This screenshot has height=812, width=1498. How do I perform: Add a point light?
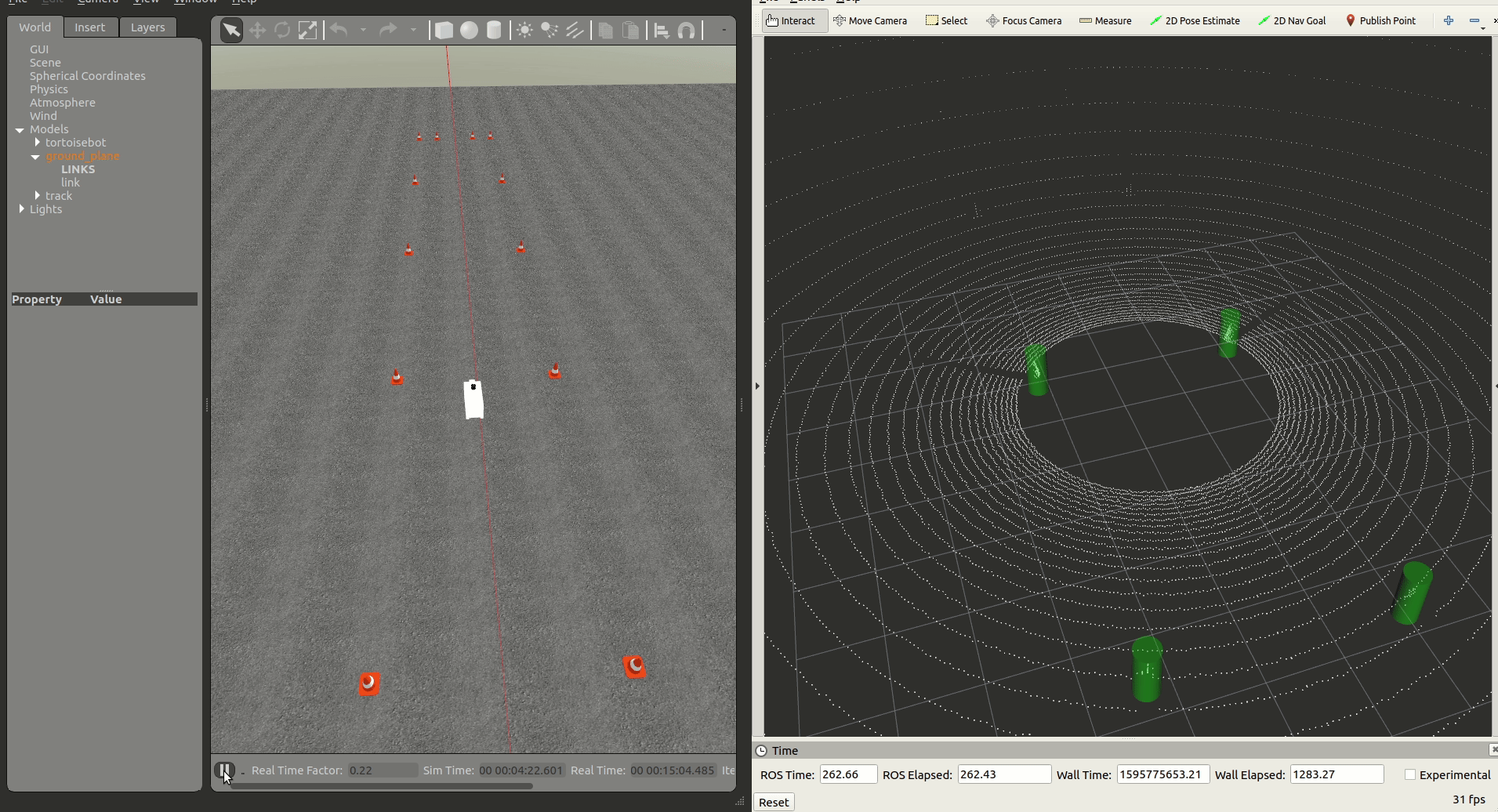[524, 31]
